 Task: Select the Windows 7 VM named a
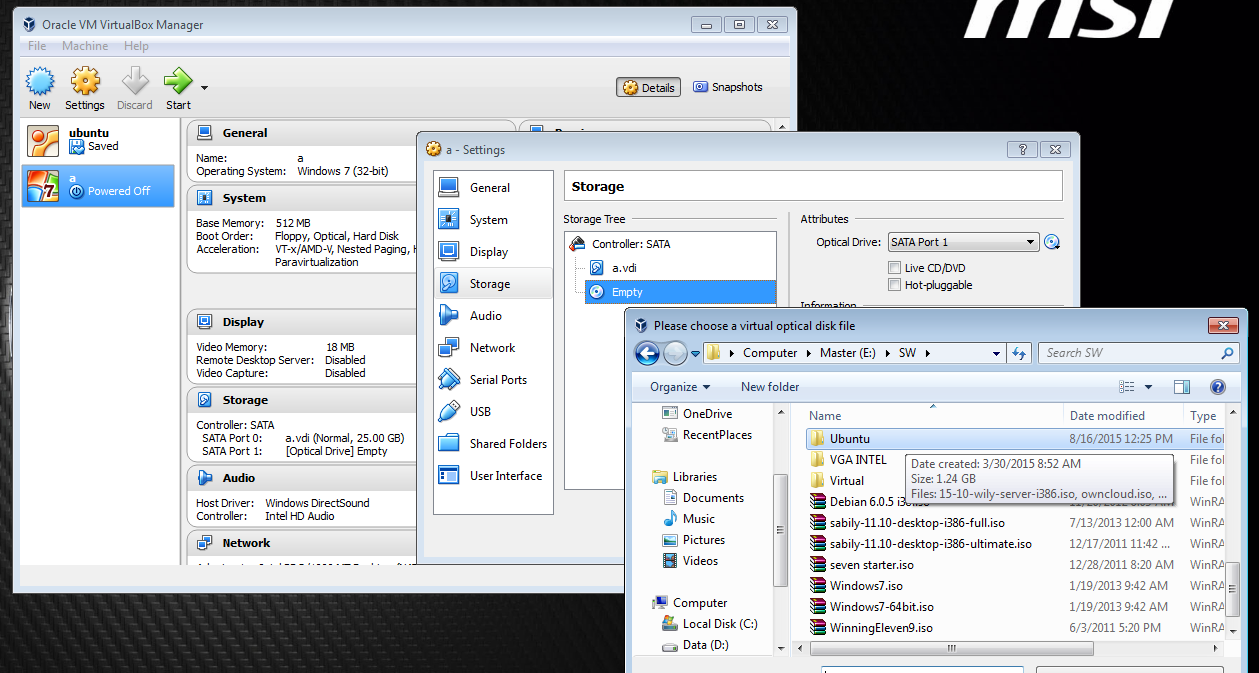(x=98, y=185)
